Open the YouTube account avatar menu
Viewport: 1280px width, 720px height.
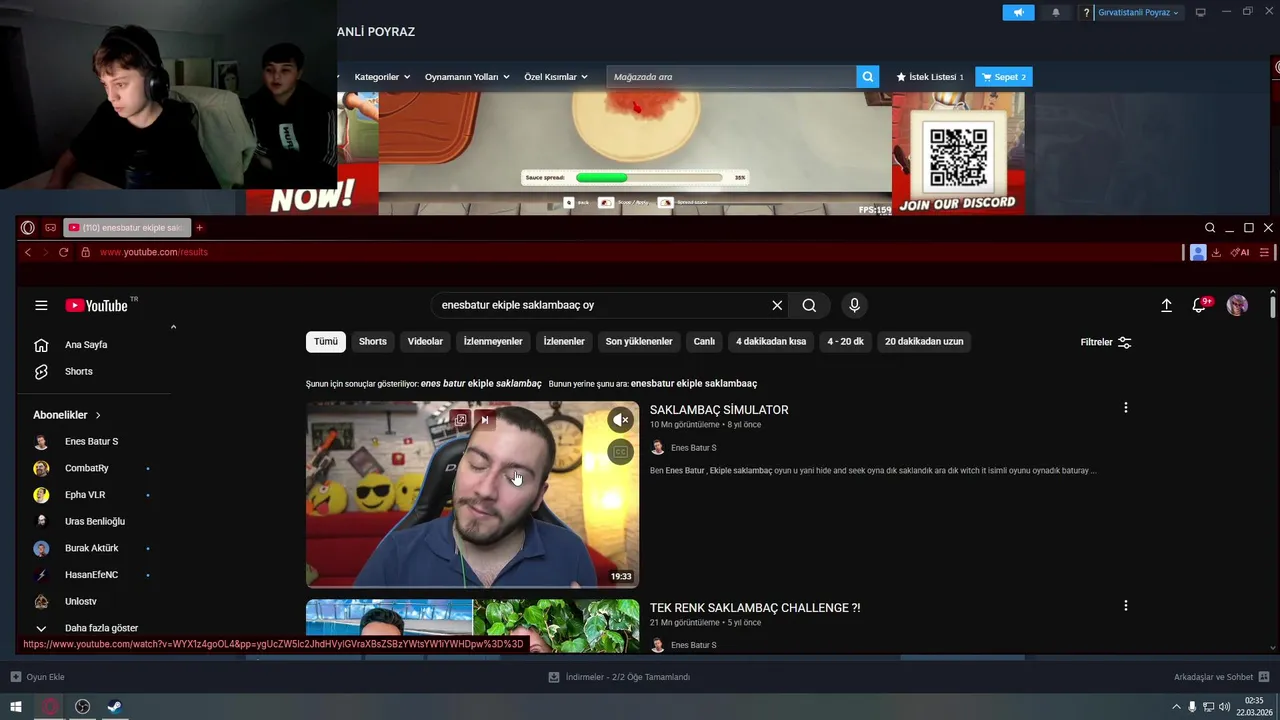(x=1237, y=305)
